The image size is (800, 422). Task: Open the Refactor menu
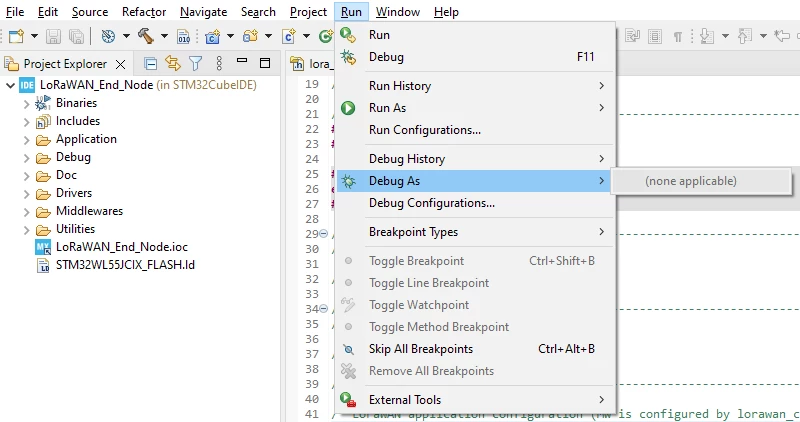coord(144,12)
